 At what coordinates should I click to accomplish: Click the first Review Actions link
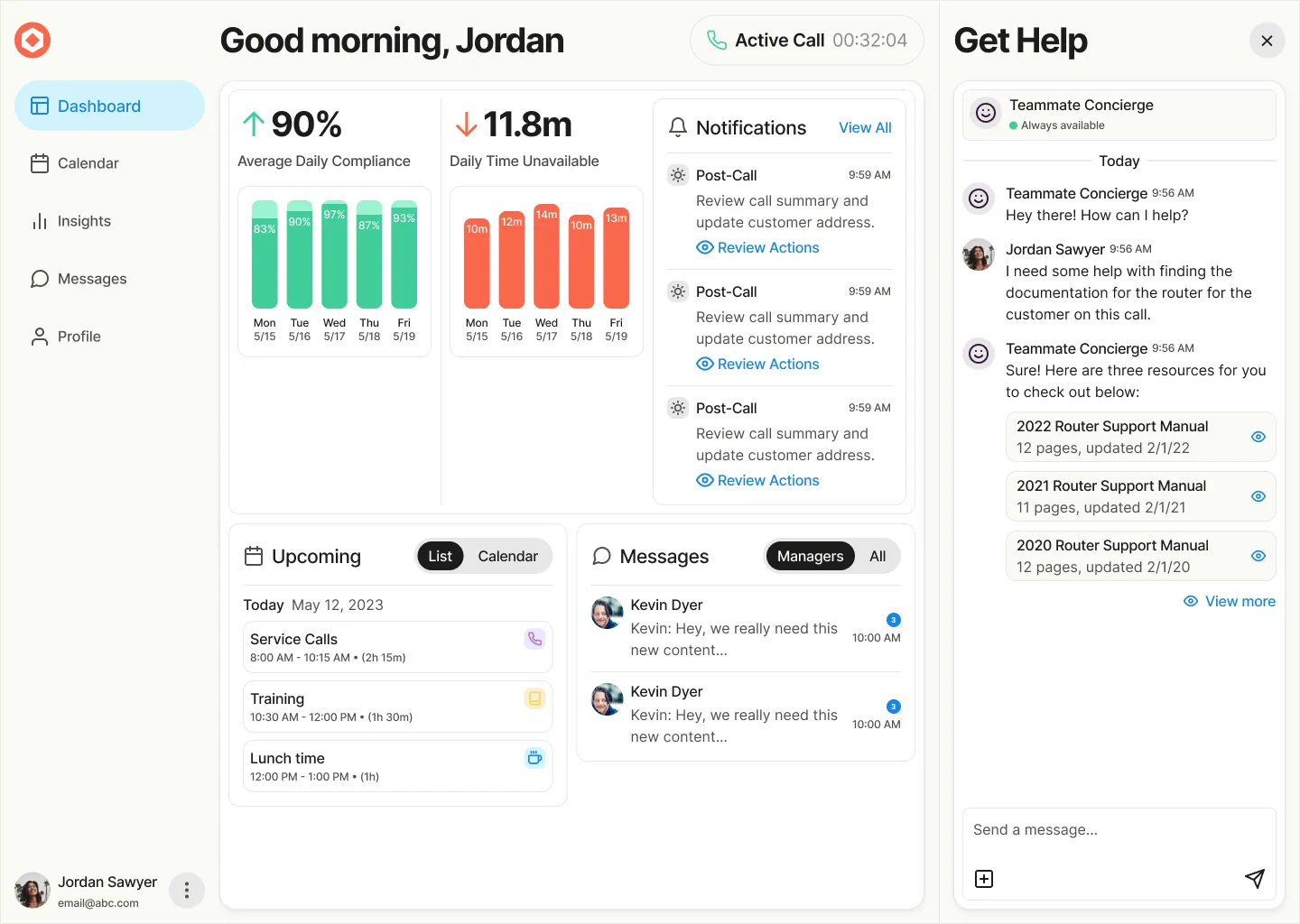767,248
